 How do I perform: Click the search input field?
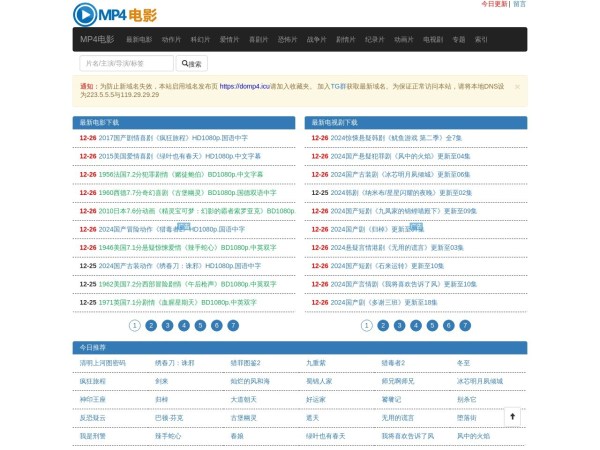[x=126, y=63]
